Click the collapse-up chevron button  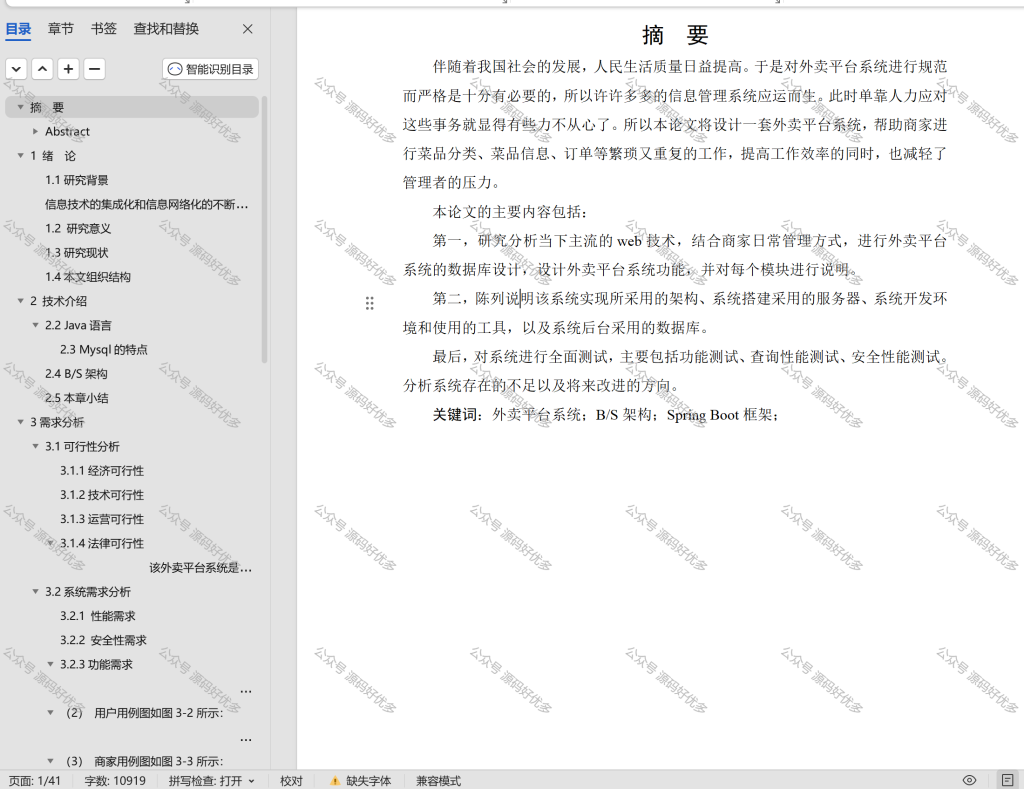(42, 69)
